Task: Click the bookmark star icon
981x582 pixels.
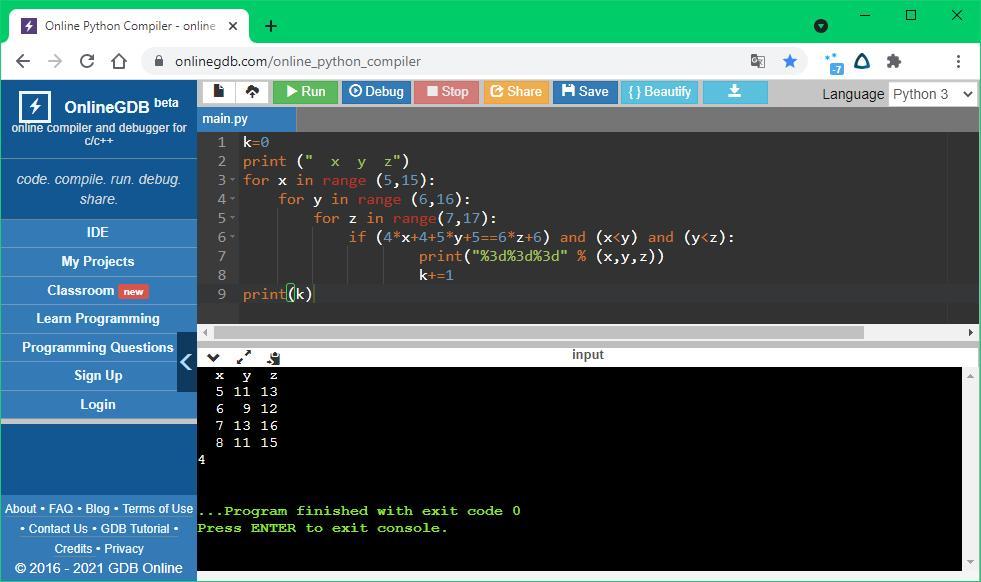Action: 790,61
